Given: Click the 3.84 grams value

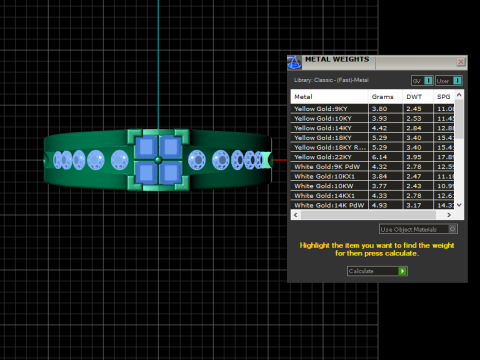Looking at the screenshot, I should pos(379,176).
